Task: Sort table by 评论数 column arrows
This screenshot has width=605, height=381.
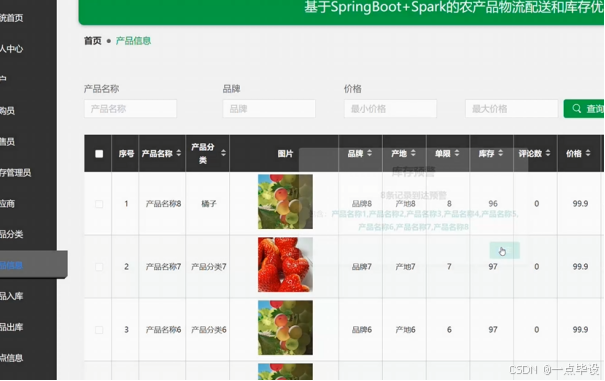Action: click(x=548, y=153)
